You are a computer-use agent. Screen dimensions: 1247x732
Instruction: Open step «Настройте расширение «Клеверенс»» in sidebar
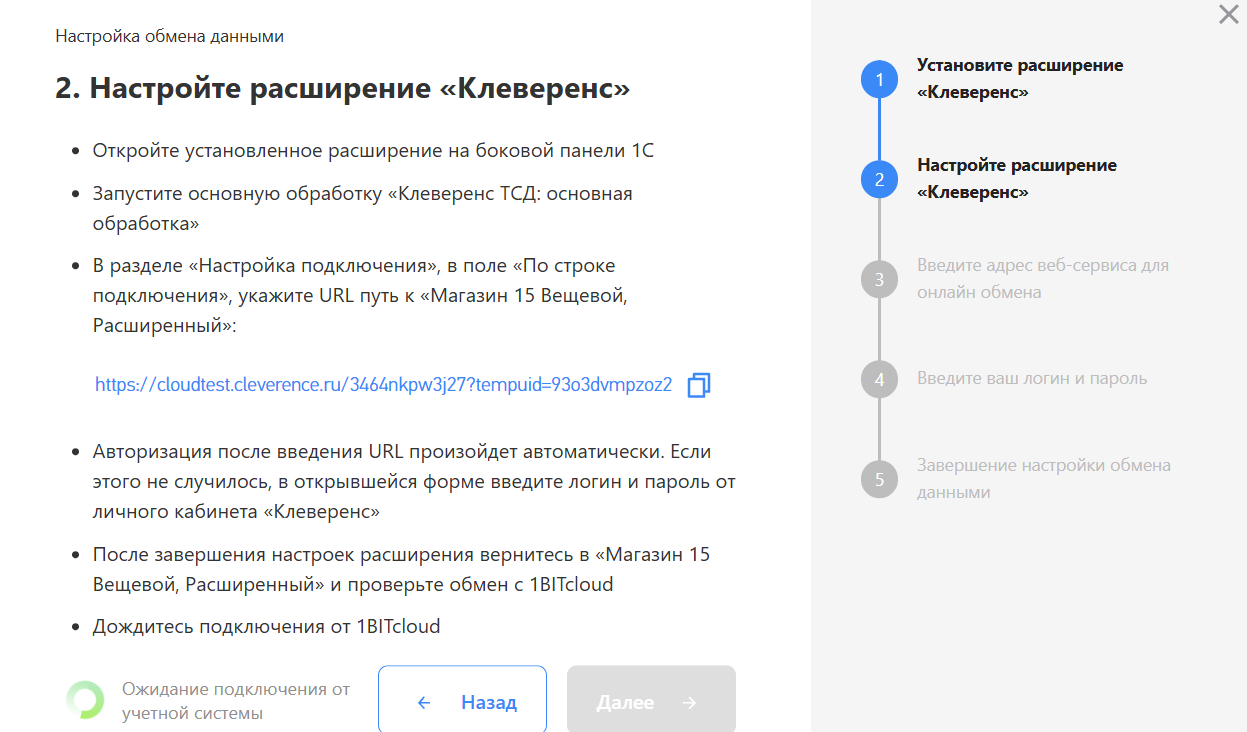[x=1017, y=179]
